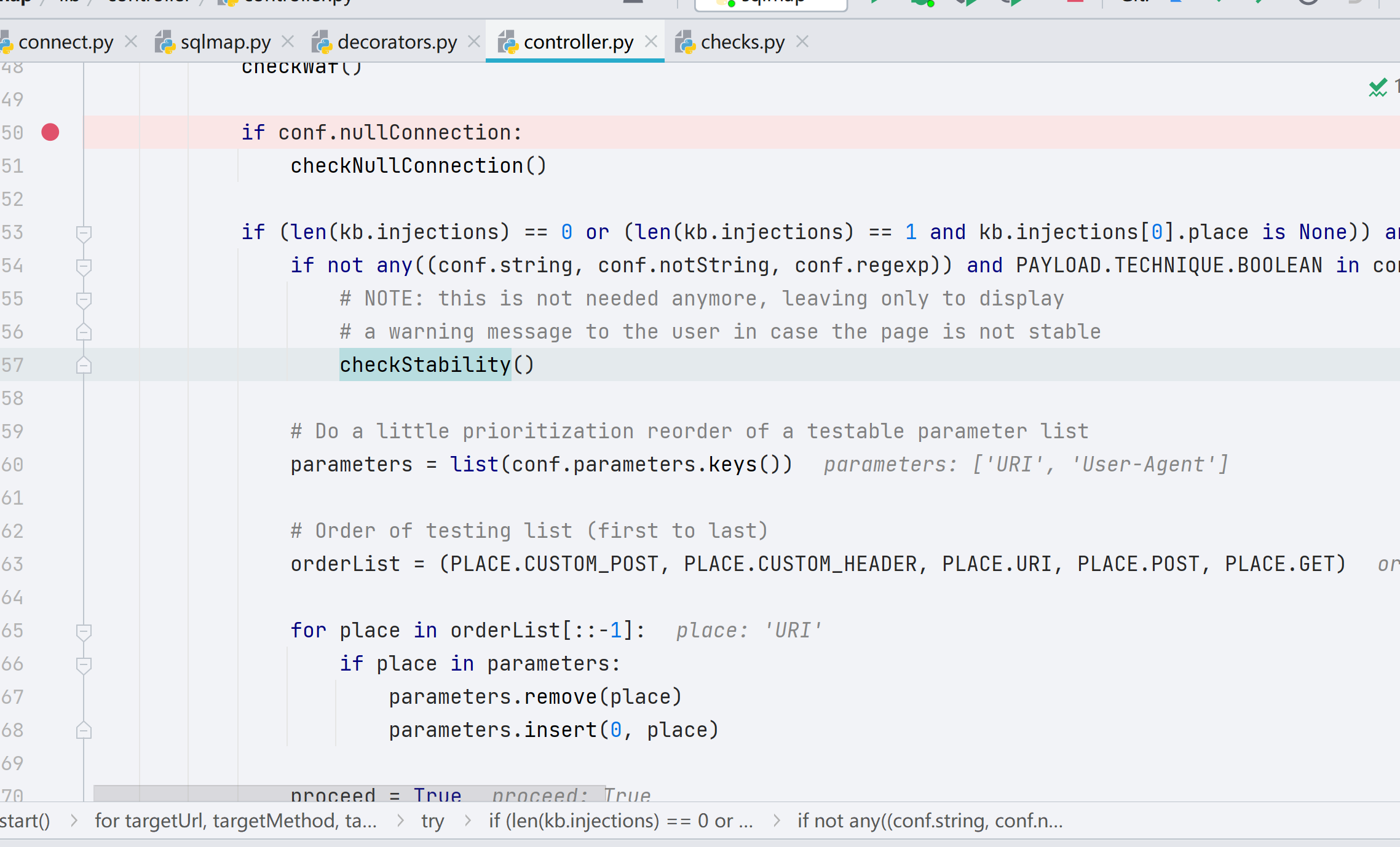Remove the breakpoint on line 50
1400x847 pixels.
coord(50,132)
